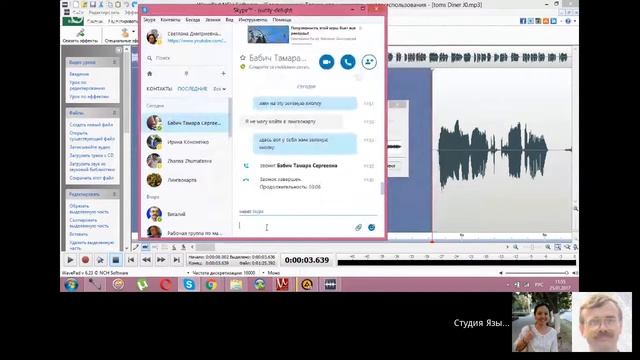Viewport: 640px width, 360px height.
Task: Open Звонки menu in Skype
Action: click(x=213, y=20)
